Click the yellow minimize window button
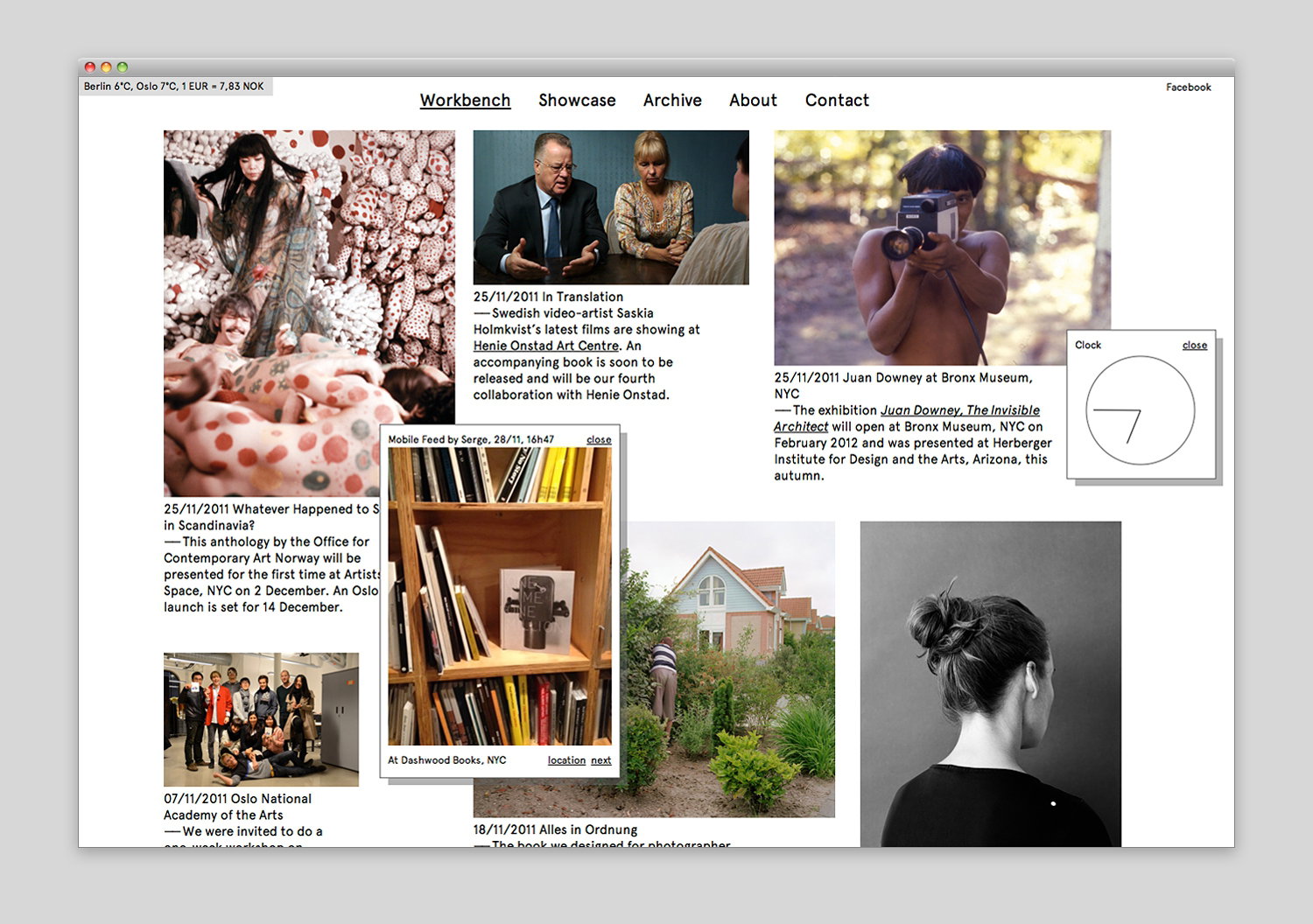This screenshot has width=1313, height=924. pos(106,67)
